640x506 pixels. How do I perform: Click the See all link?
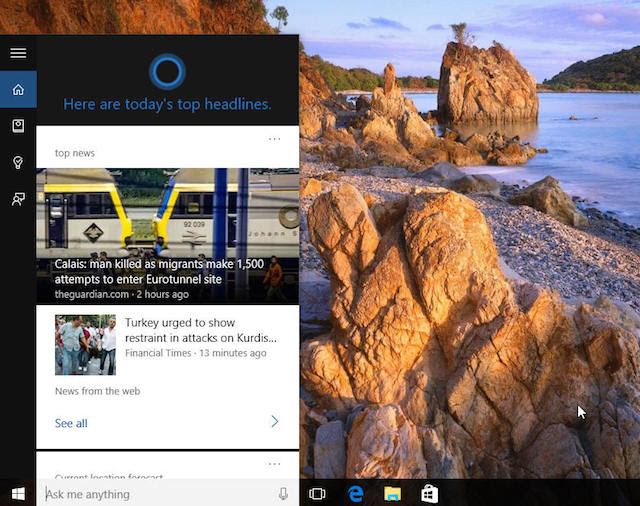point(71,423)
